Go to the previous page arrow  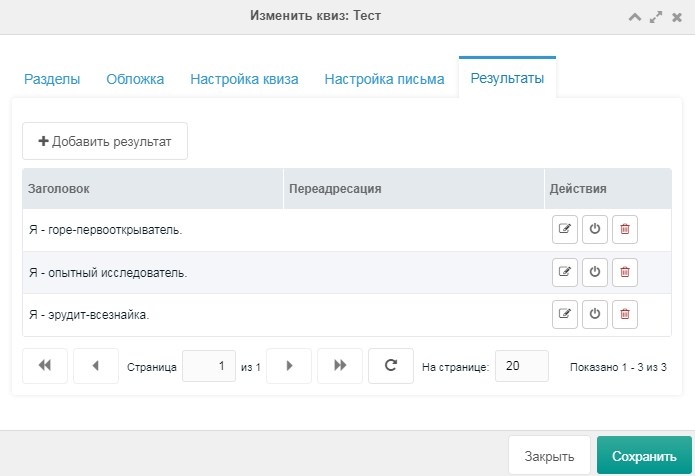pos(96,366)
